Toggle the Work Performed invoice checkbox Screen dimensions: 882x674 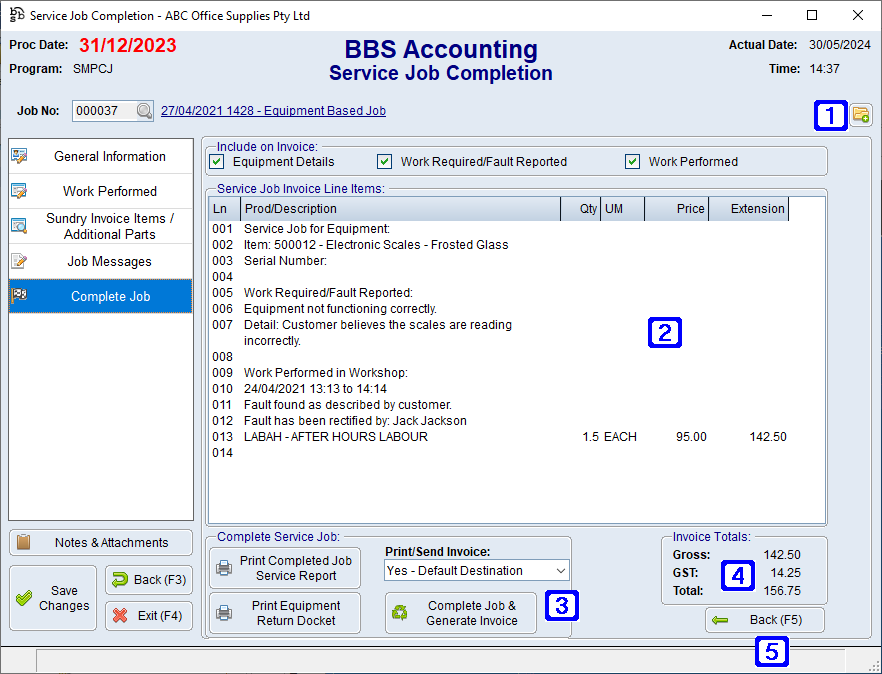pyautogui.click(x=632, y=161)
